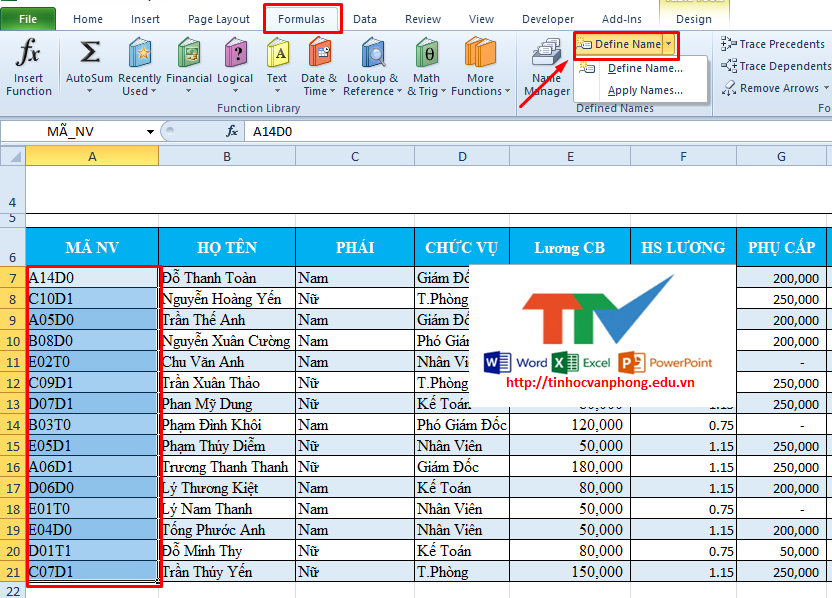Select cell 'Phó Giám Đốc' in row 14
This screenshot has width=832, height=598.
462,425
